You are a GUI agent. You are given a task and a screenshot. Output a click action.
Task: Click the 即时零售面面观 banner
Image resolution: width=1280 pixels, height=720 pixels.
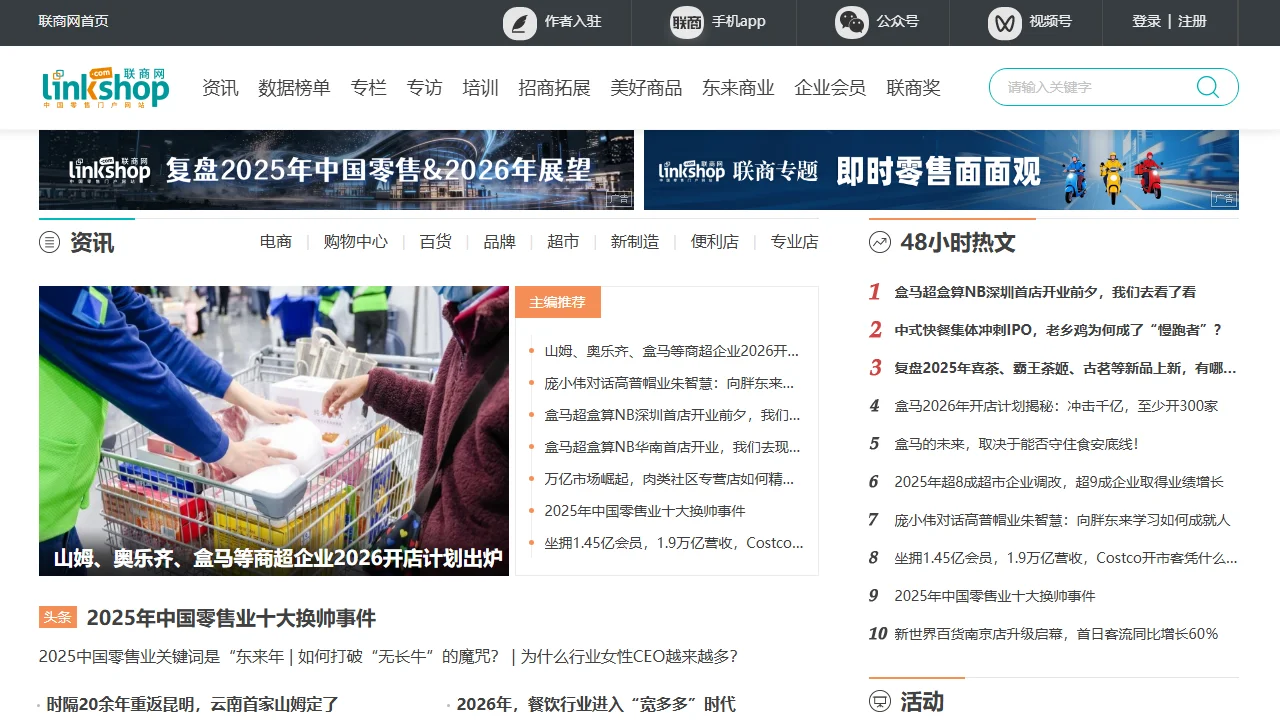pos(940,170)
